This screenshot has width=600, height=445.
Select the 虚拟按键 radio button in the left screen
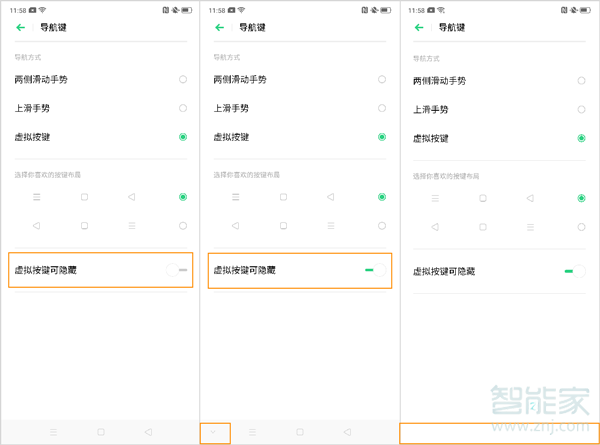tap(183, 137)
